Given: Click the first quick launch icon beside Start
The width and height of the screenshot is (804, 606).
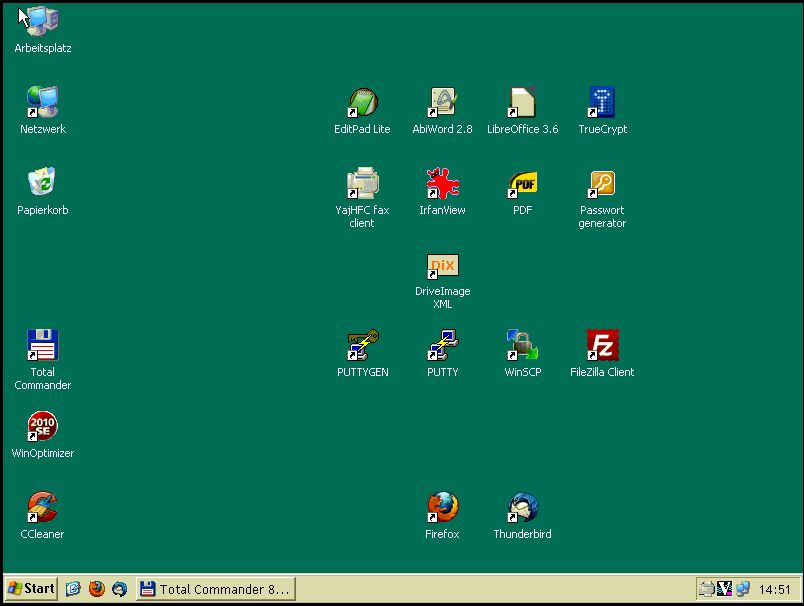Looking at the screenshot, I should tap(73, 589).
